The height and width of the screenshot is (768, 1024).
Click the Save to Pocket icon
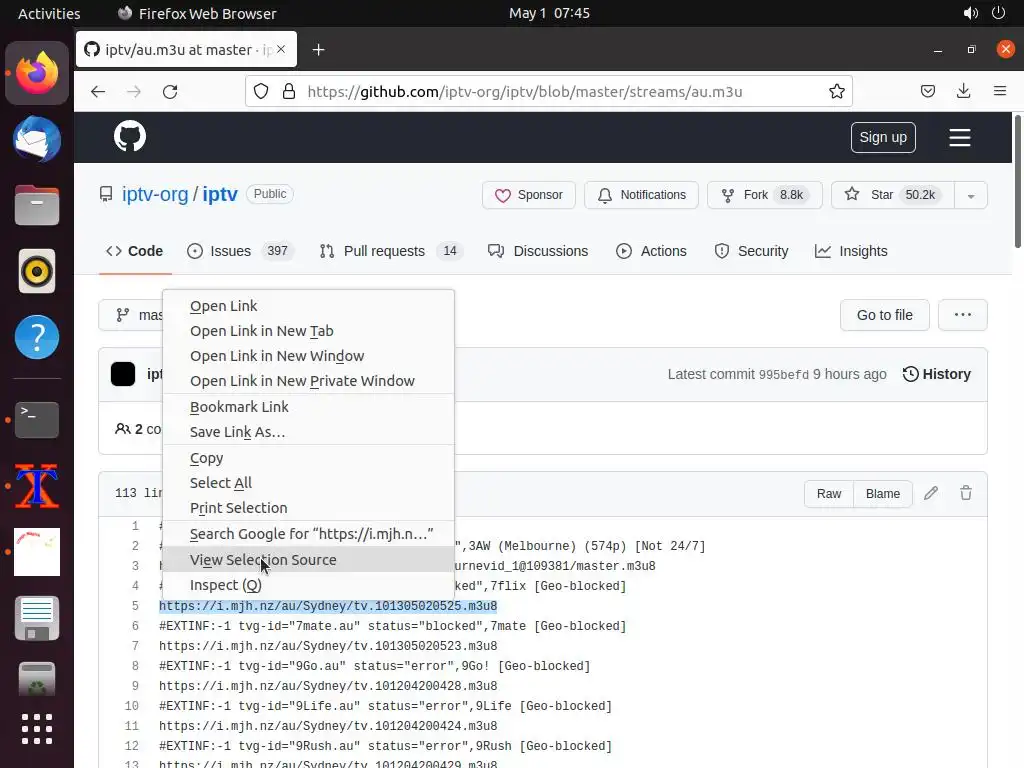[927, 91]
